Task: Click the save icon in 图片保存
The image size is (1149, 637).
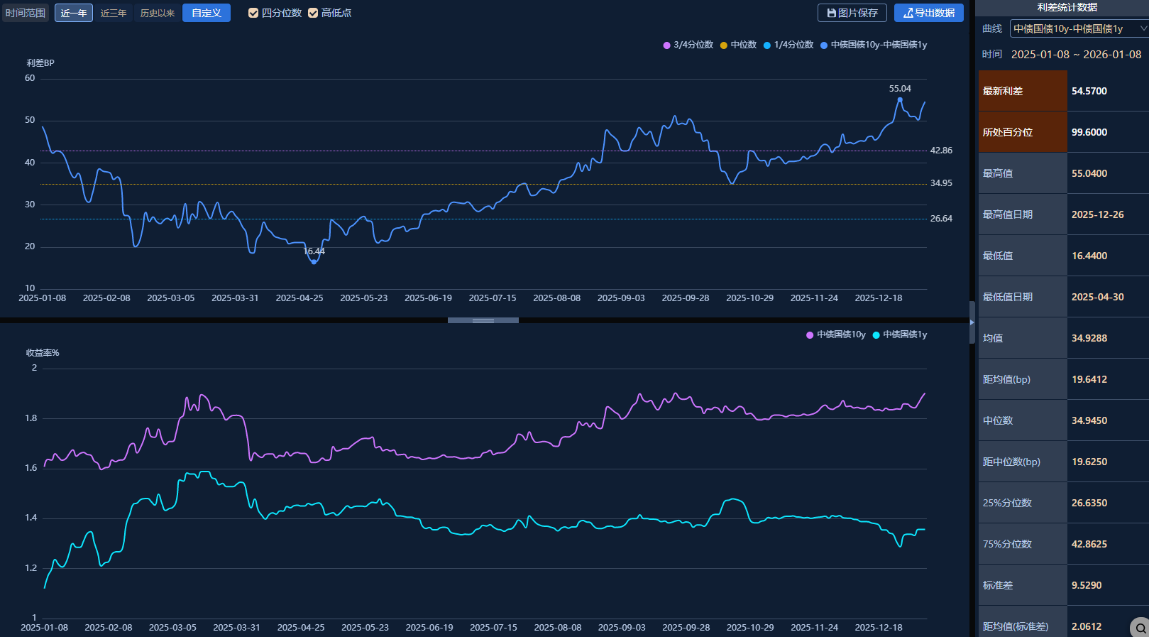Action: (831, 13)
